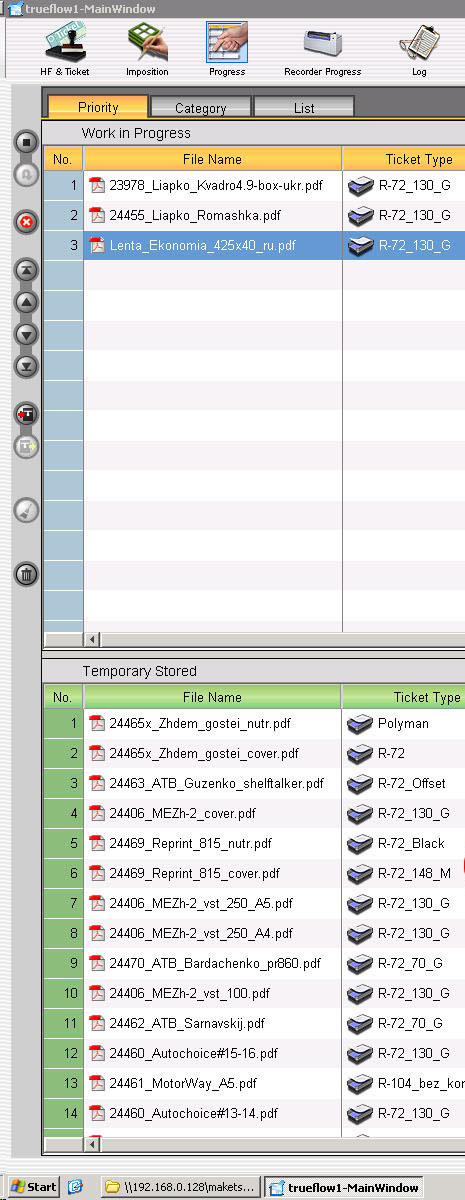Click PDF icon of 24461_MotorWay_A5.pdf
The image size is (465, 1200).
click(97, 1083)
